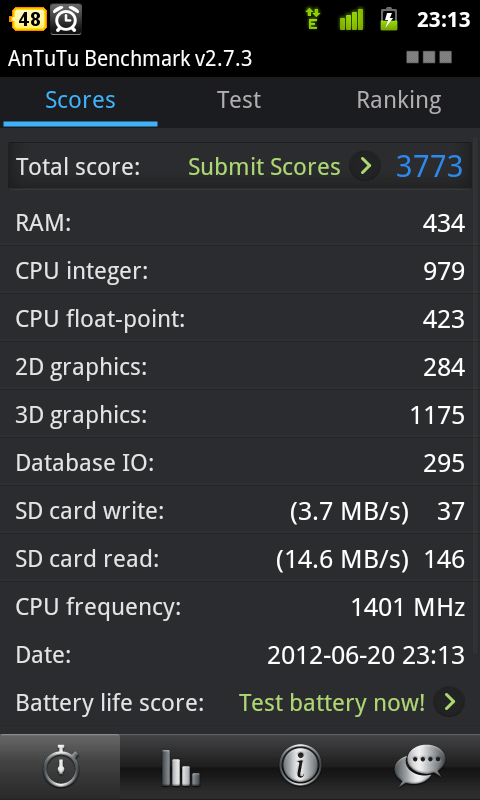
Task: Tap the Submit Scores link
Action: [x=264, y=167]
